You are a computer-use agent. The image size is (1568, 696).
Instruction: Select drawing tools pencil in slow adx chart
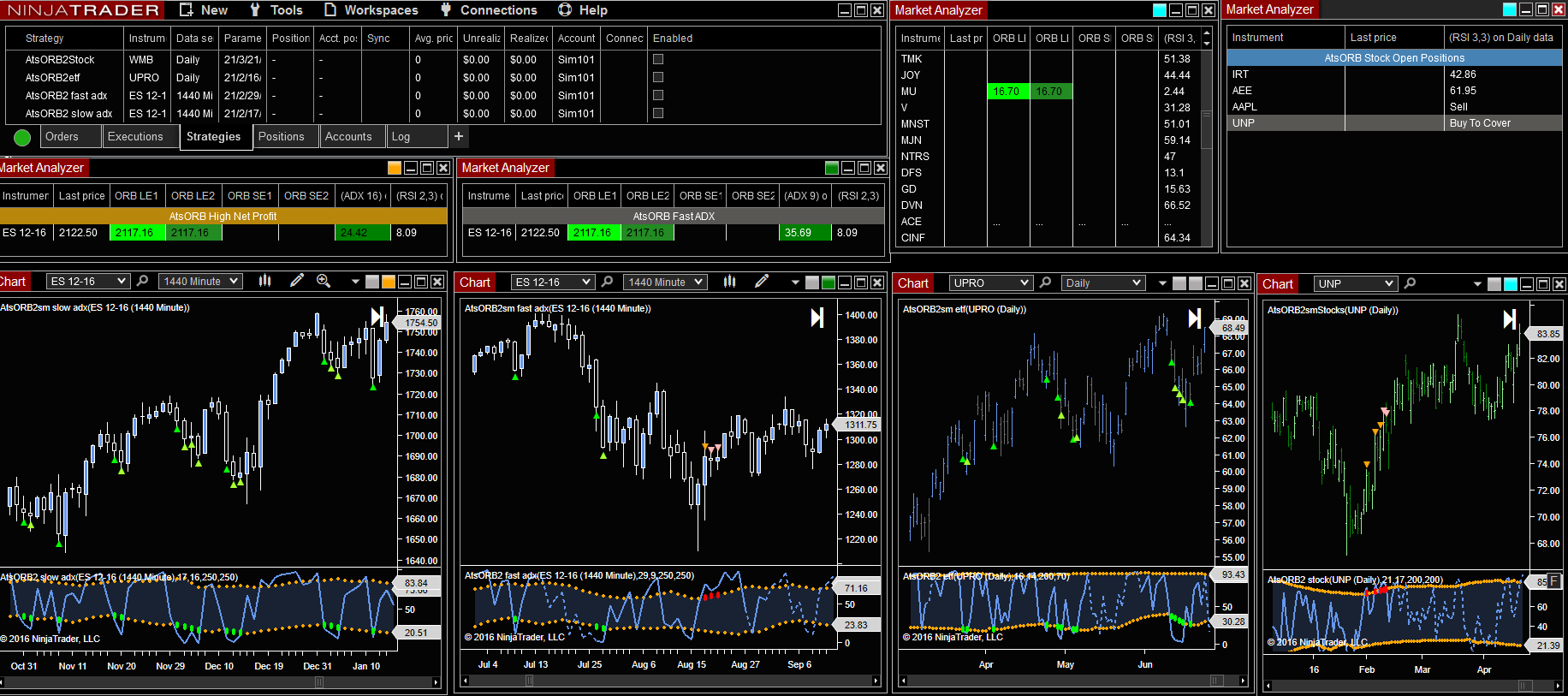[297, 281]
